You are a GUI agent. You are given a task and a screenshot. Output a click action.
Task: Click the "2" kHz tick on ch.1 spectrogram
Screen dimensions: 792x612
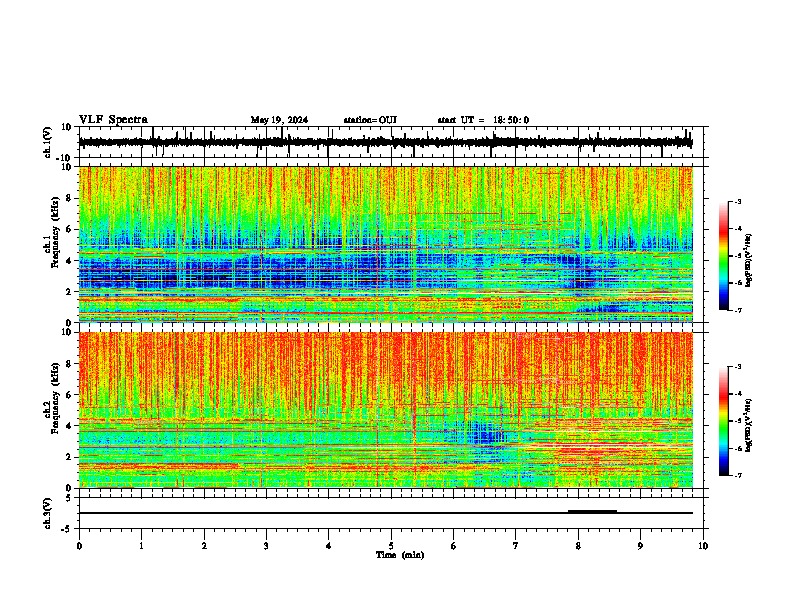pyautogui.click(x=69, y=292)
